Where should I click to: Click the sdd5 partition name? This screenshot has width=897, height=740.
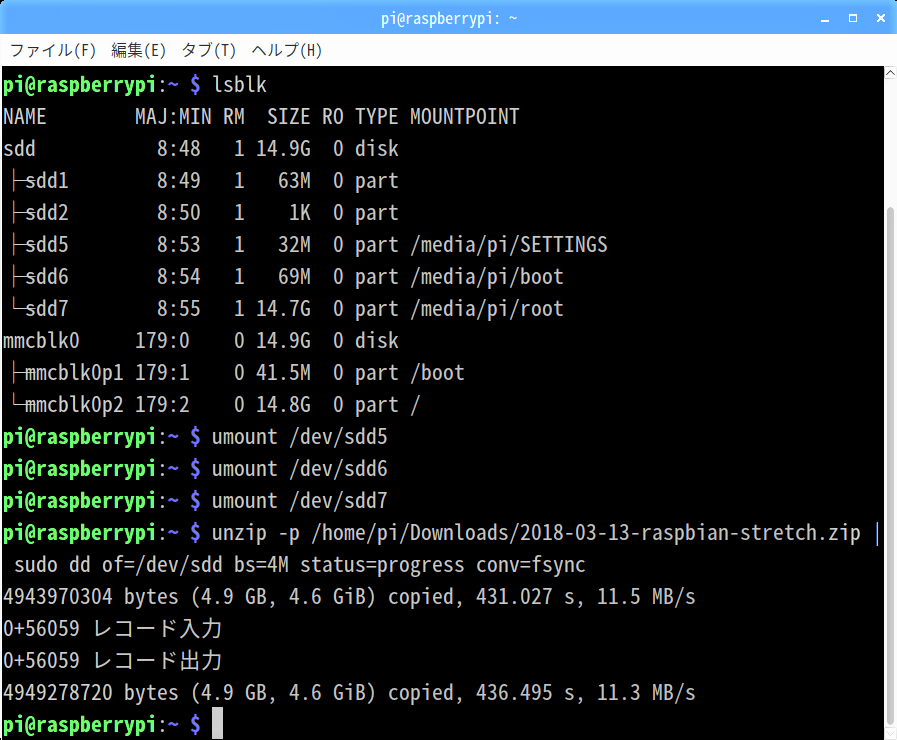coord(47,245)
